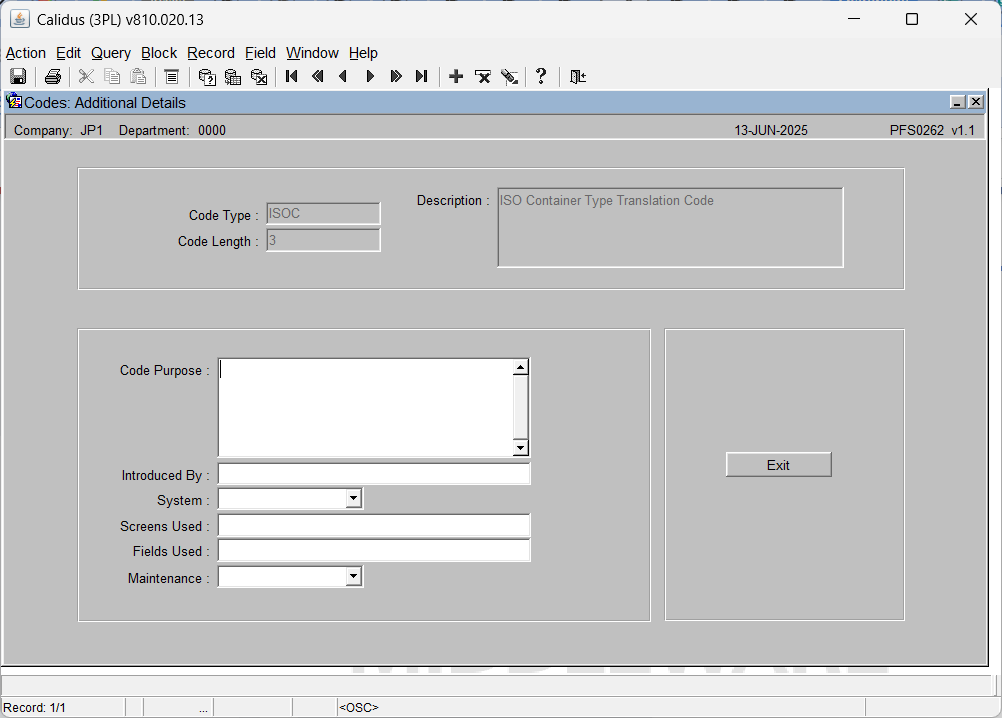Viewport: 1002px width, 718px height.
Task: Open the Help menu
Action: click(363, 53)
